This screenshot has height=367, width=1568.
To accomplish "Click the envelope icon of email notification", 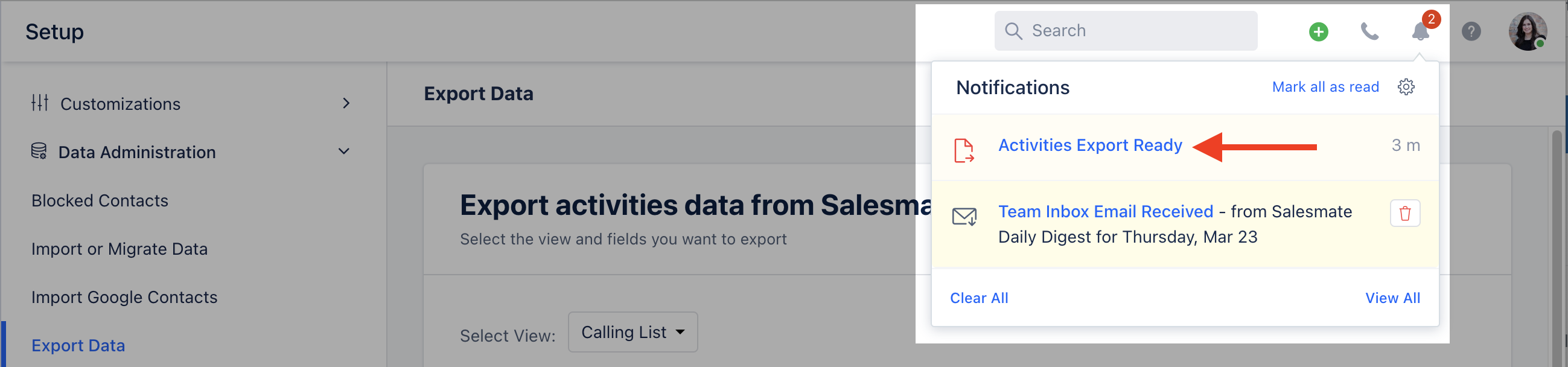I will tap(964, 217).
